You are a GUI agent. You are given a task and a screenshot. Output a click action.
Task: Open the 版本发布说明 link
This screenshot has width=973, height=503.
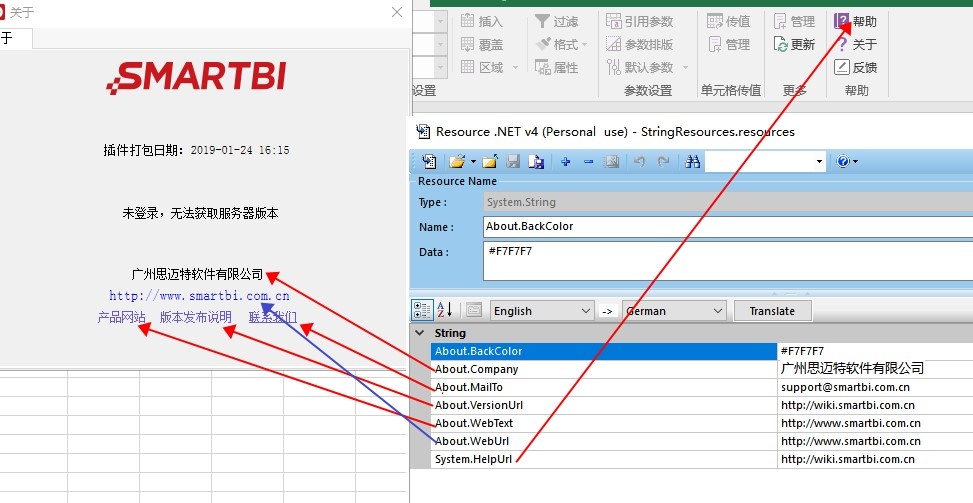(x=195, y=317)
